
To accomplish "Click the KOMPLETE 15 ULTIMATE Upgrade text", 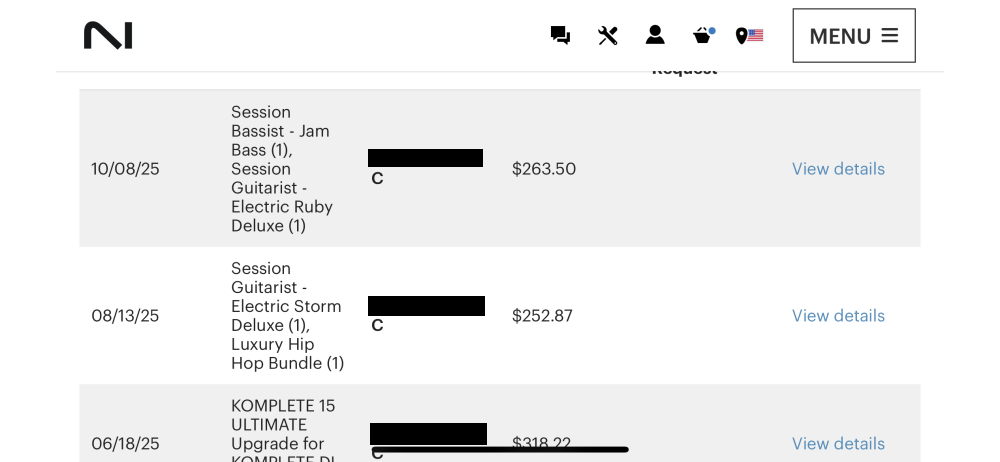I will pyautogui.click(x=283, y=424).
